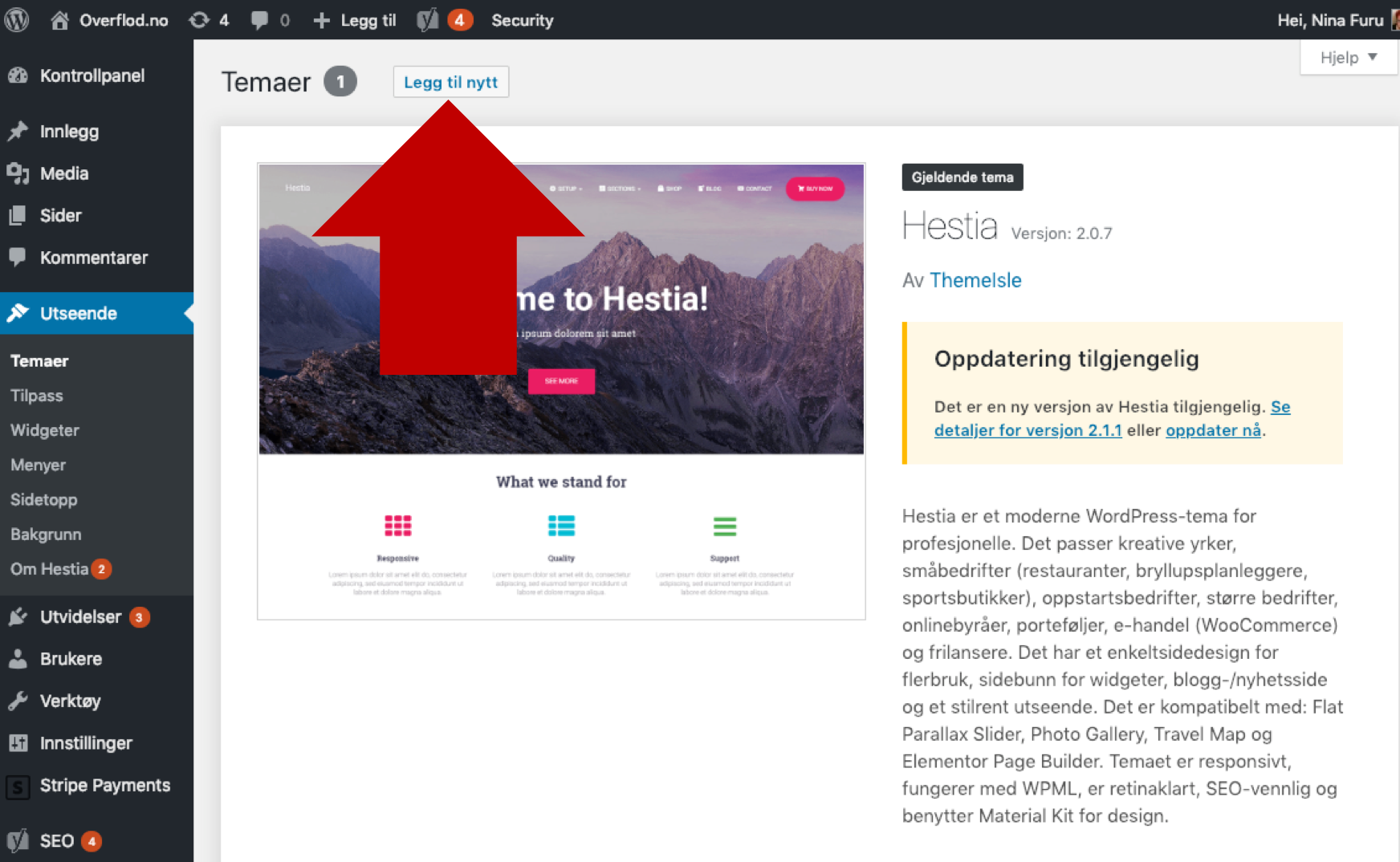Click the plus icon beside Legg til

point(321,20)
